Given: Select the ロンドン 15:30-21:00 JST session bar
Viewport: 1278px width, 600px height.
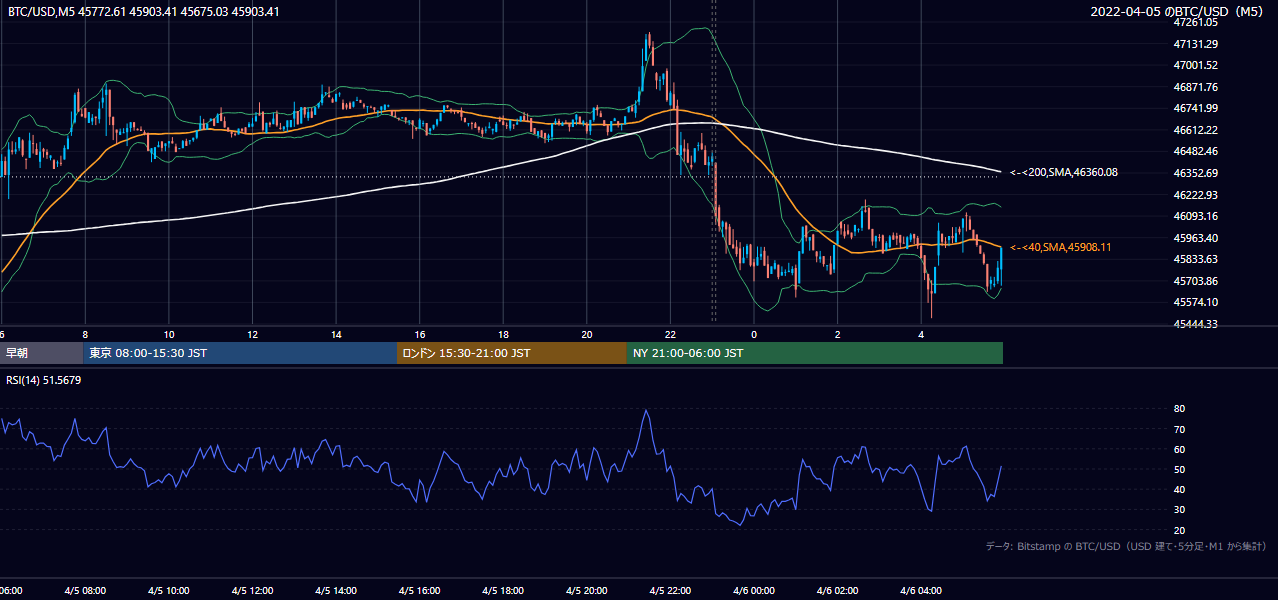Looking at the screenshot, I should (512, 353).
